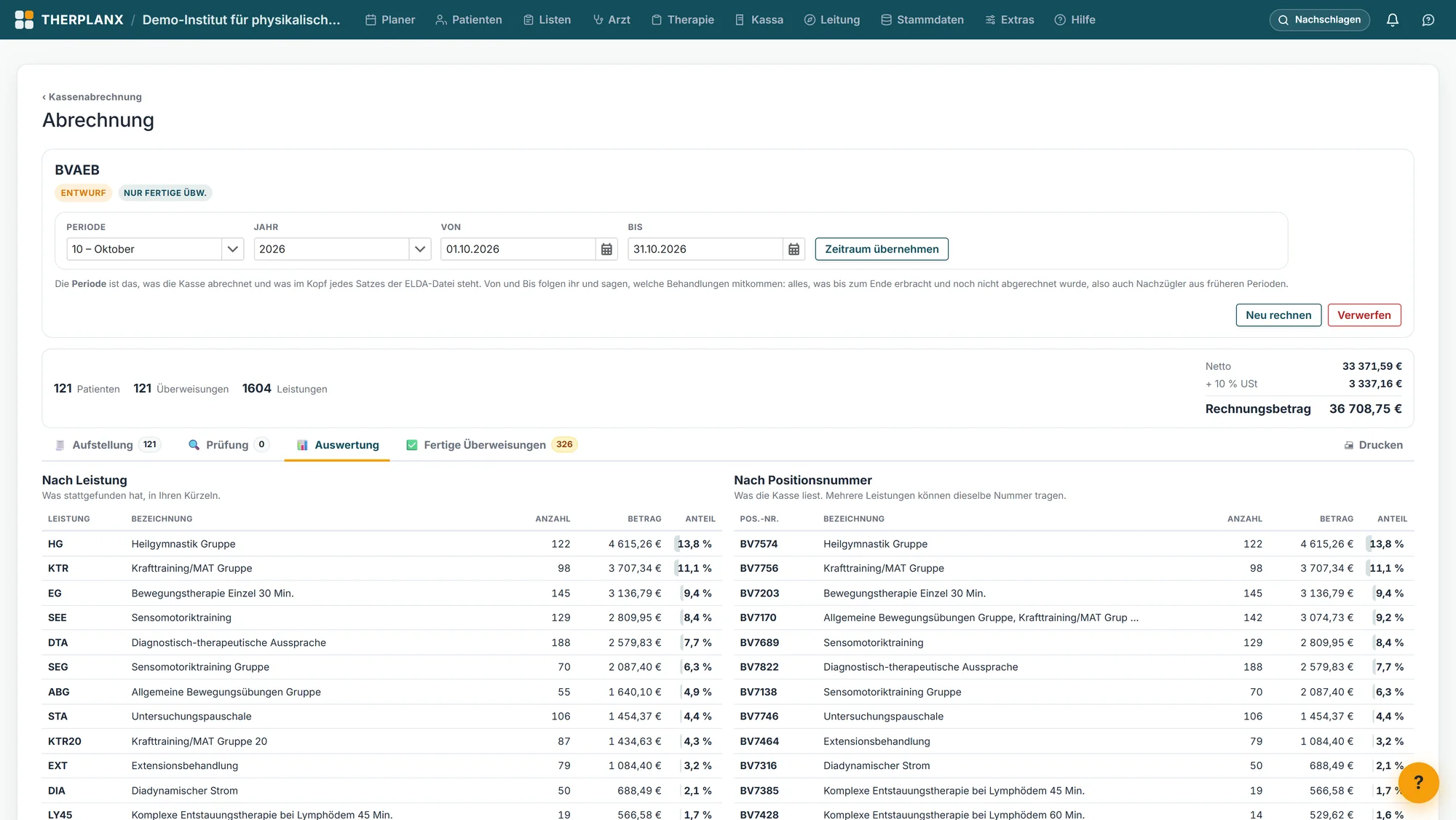Click the Aufstellung document icon
This screenshot has height=820, width=1456.
[60, 445]
